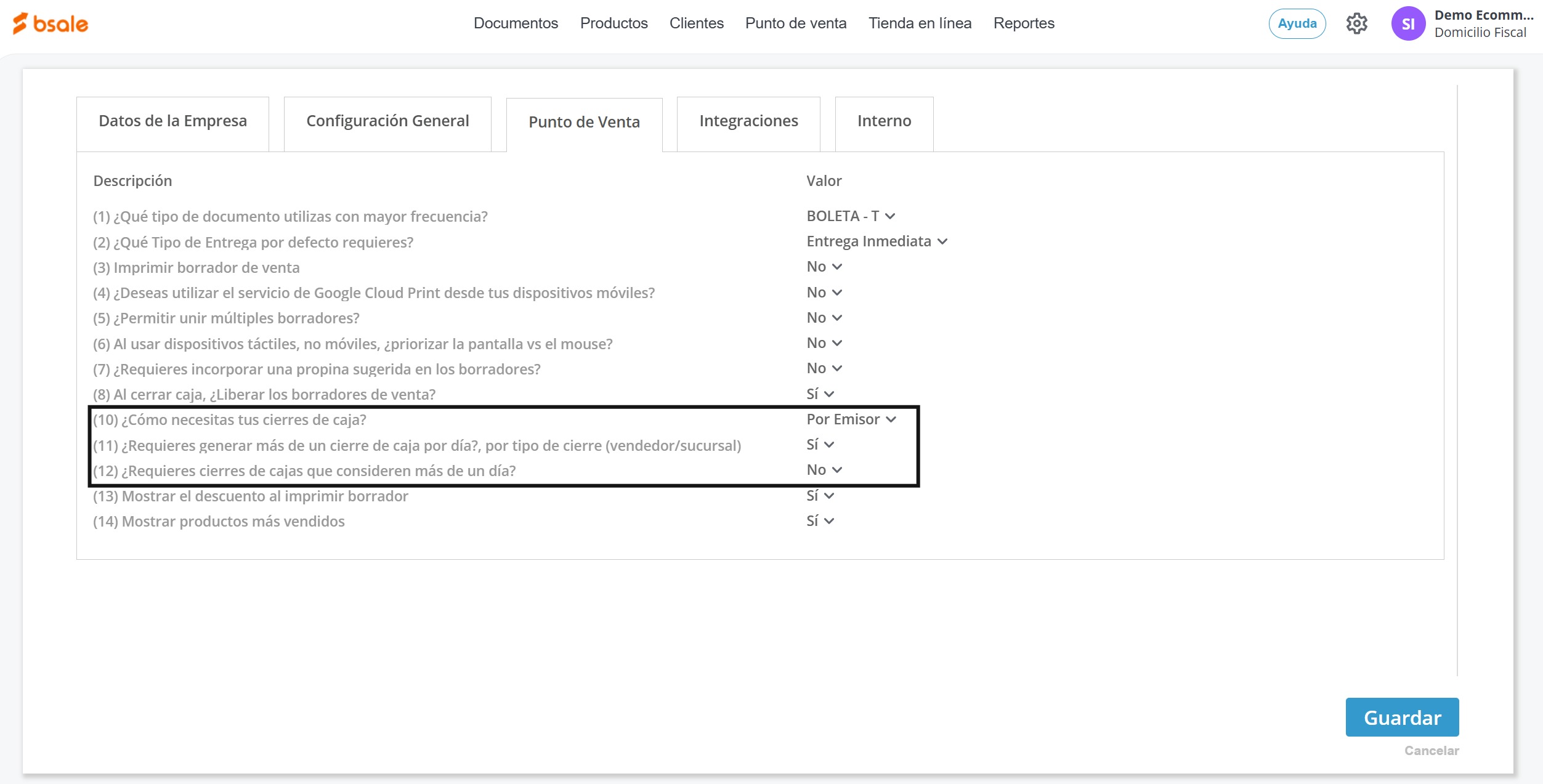Screen dimensions: 1543x784
Task: Open the Reportes menu
Action: (1023, 23)
